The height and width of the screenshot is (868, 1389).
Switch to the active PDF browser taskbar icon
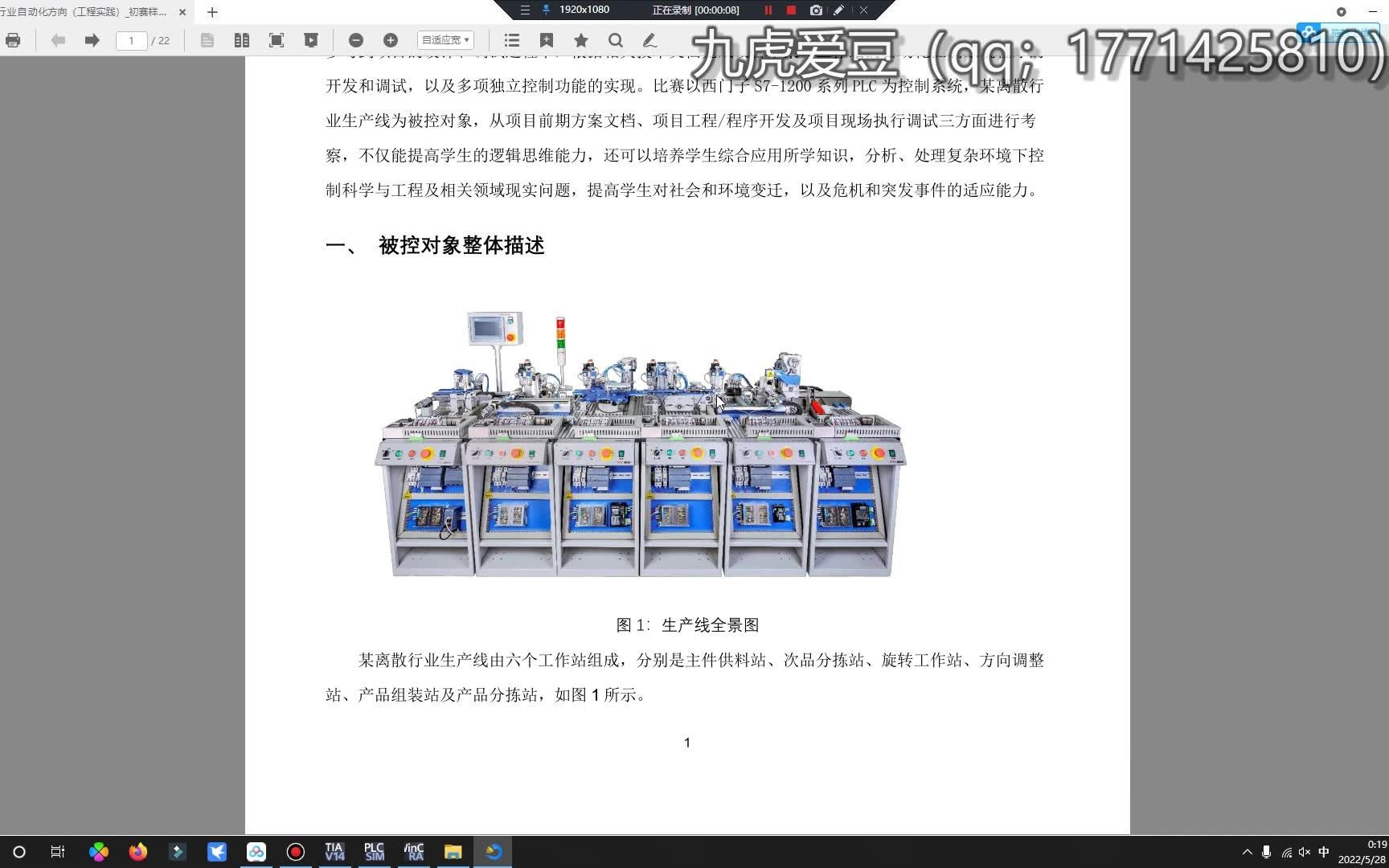click(493, 852)
